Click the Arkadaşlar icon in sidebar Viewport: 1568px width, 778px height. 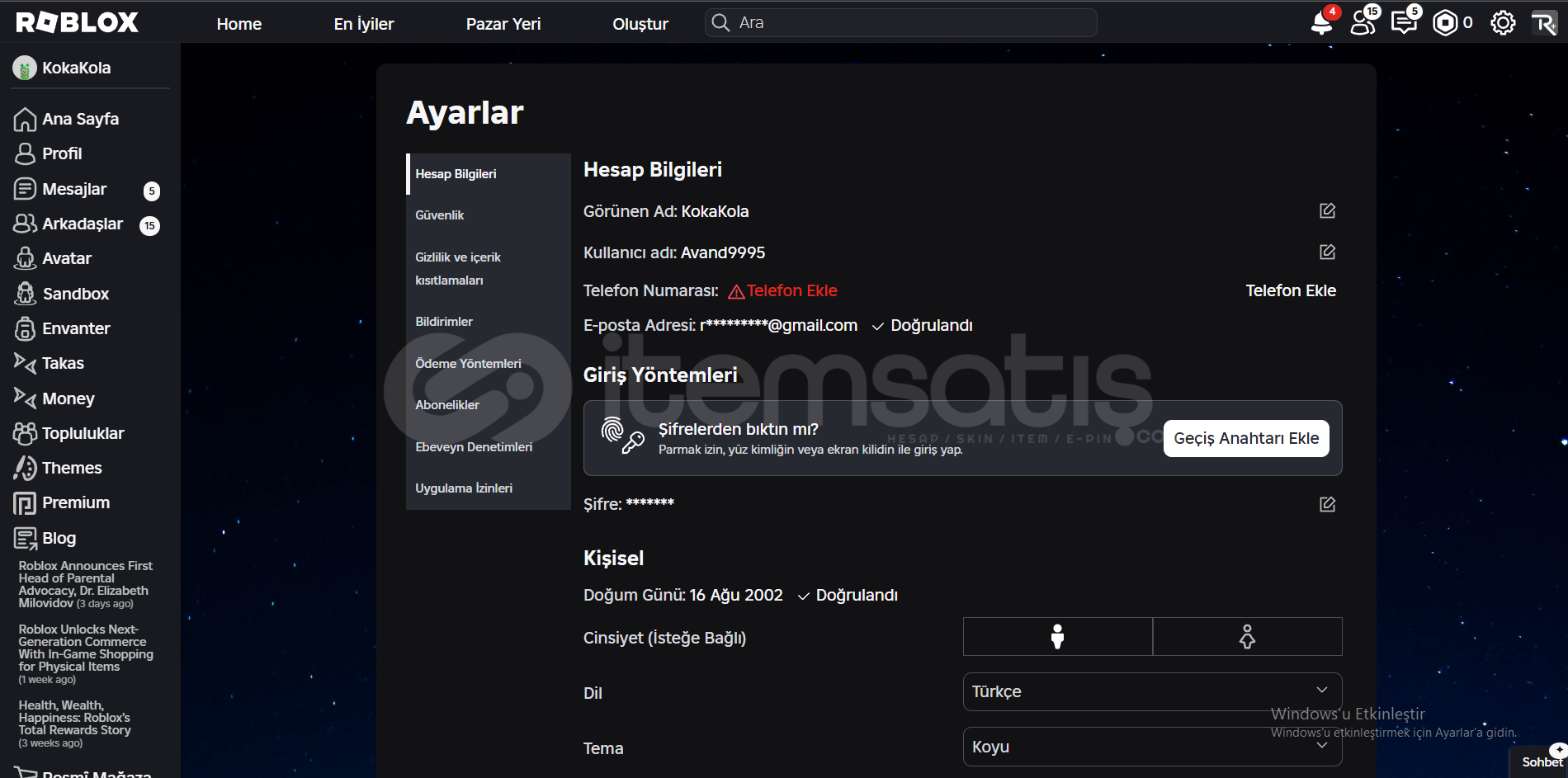pos(26,224)
